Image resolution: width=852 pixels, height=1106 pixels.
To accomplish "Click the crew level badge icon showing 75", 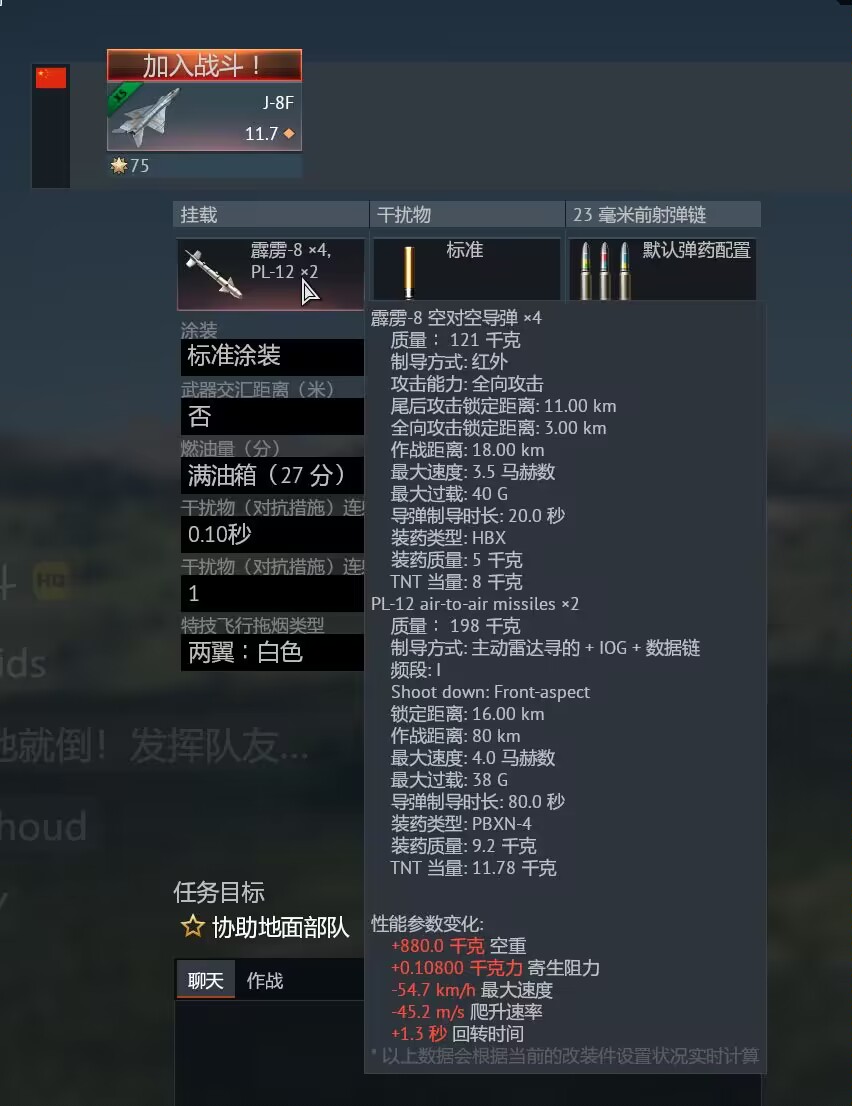I will click(119, 166).
